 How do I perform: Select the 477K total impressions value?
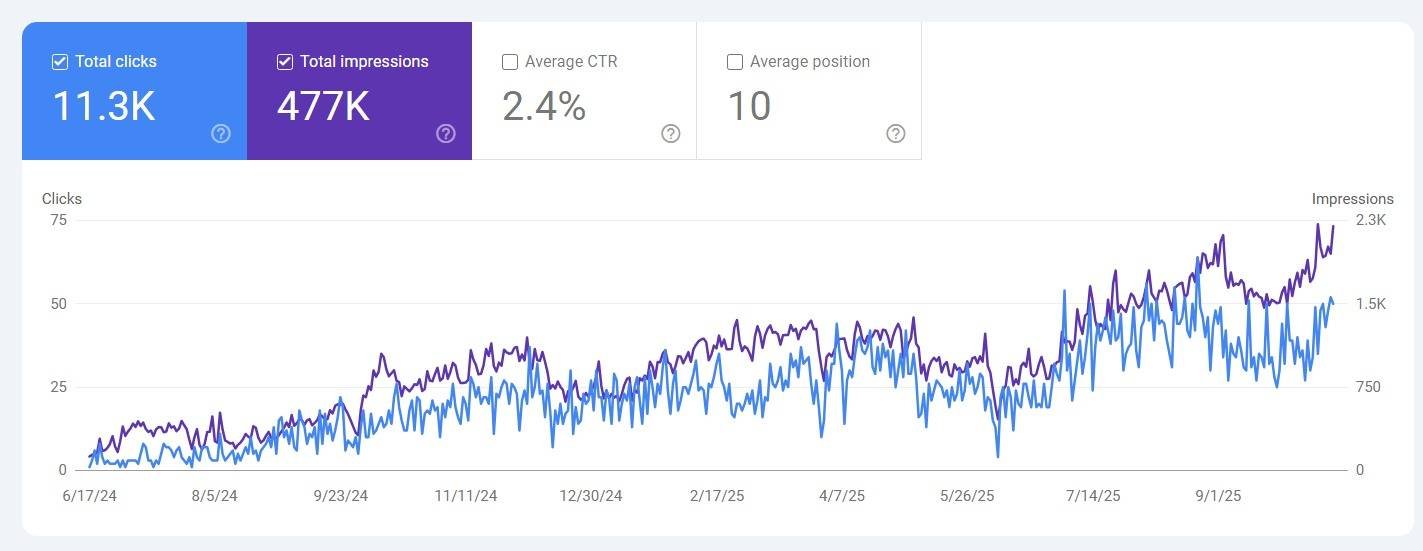pyautogui.click(x=323, y=106)
